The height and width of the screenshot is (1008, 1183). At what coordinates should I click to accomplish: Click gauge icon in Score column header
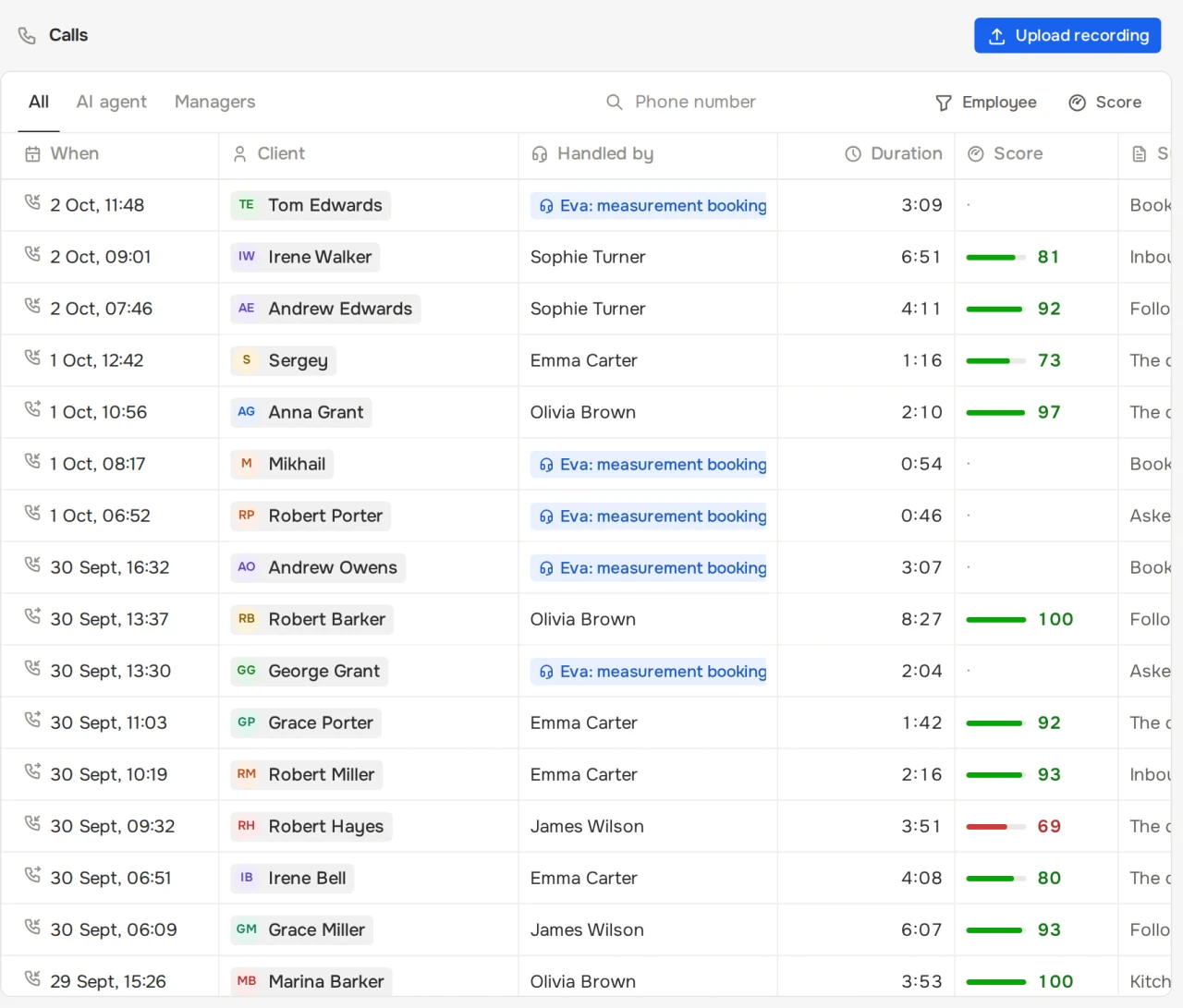click(975, 154)
